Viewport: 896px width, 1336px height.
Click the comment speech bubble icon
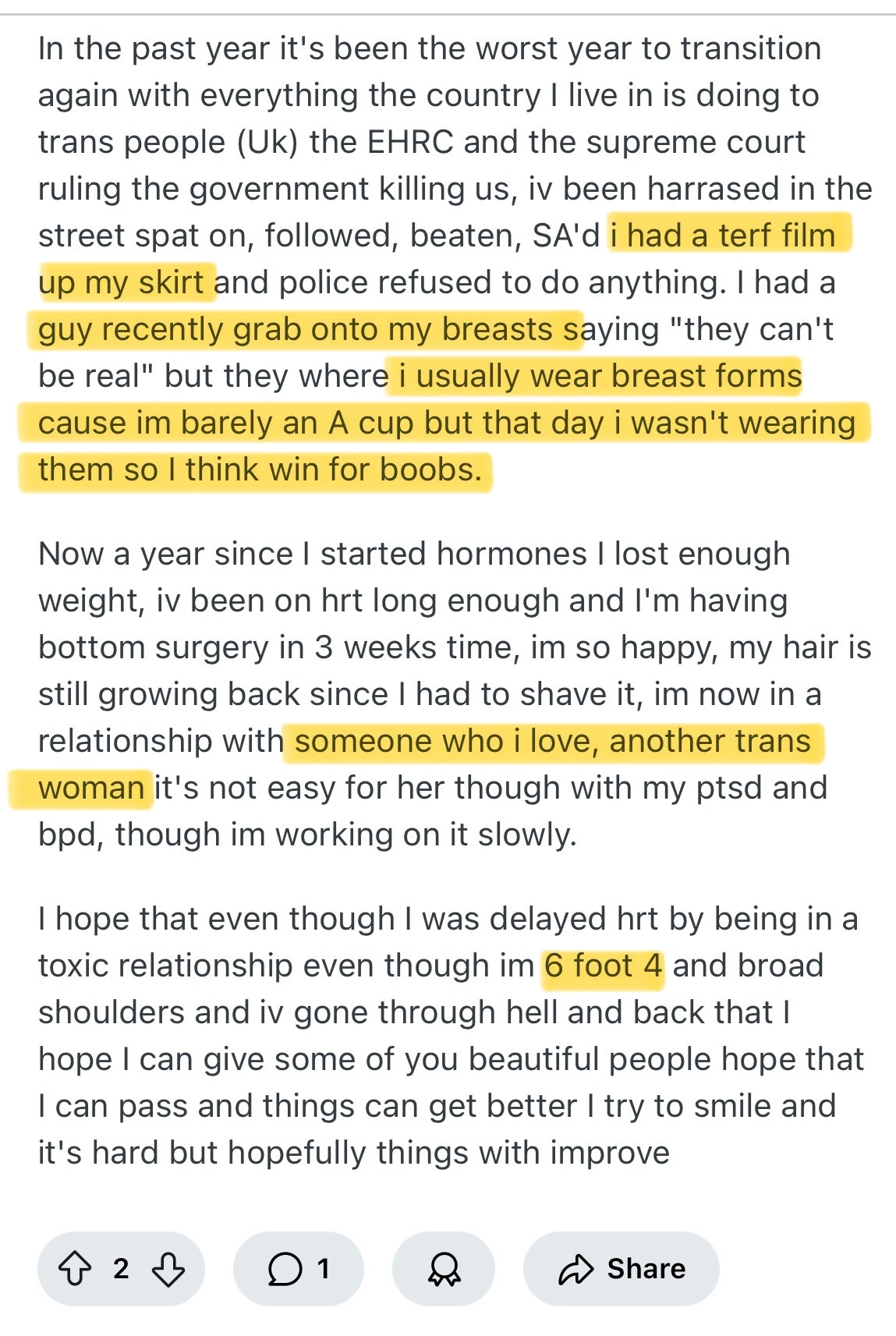(285, 1269)
